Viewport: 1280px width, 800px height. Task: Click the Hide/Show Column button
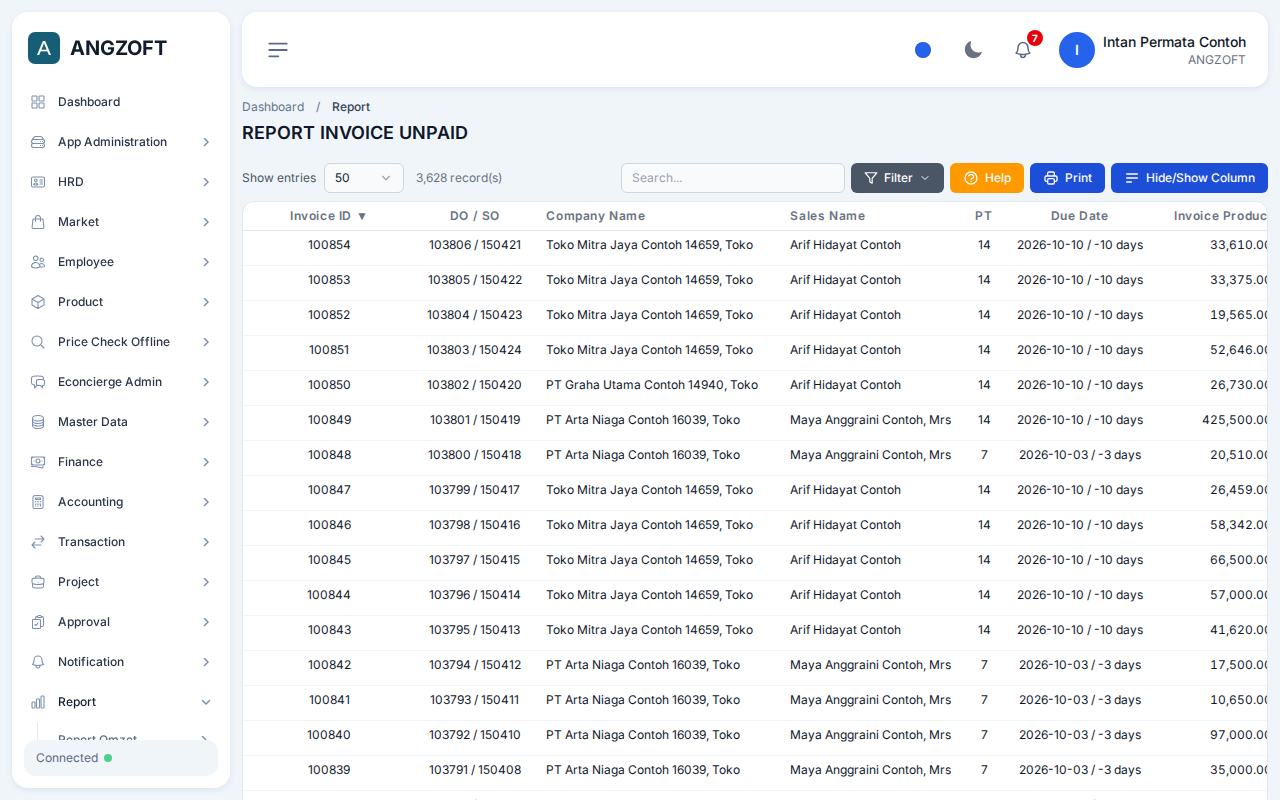[1189, 178]
